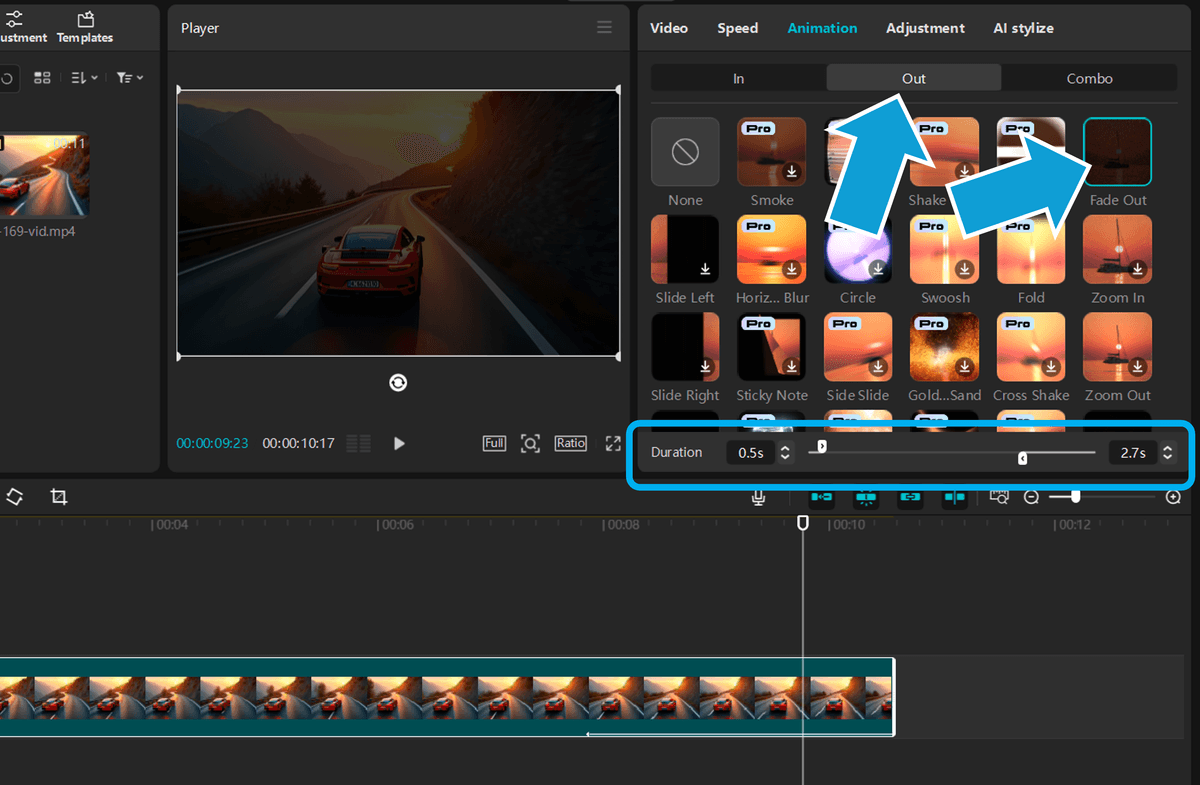Select the crop tool near the timeline panel
1200x785 pixels.
pyautogui.click(x=57, y=497)
